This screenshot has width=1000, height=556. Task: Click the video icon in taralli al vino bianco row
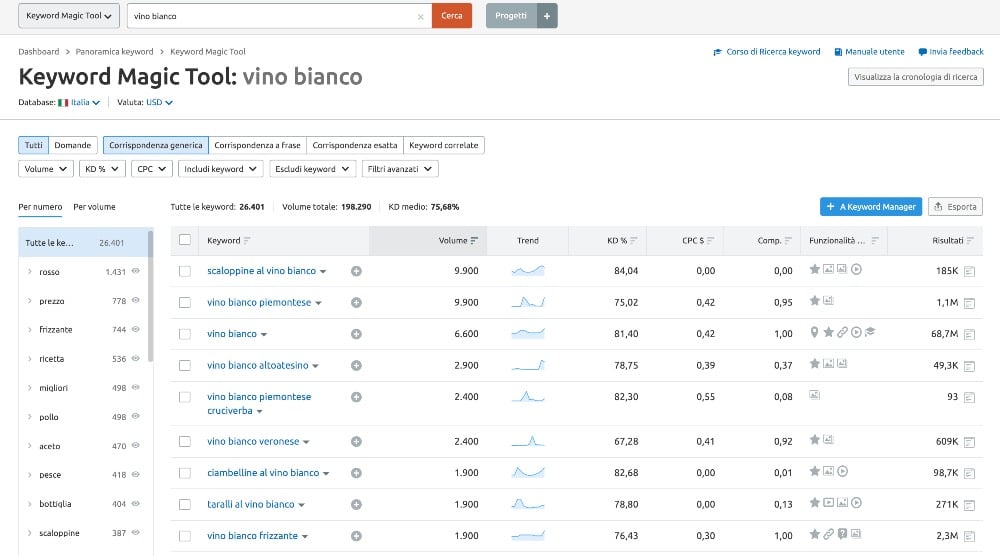click(x=828, y=502)
